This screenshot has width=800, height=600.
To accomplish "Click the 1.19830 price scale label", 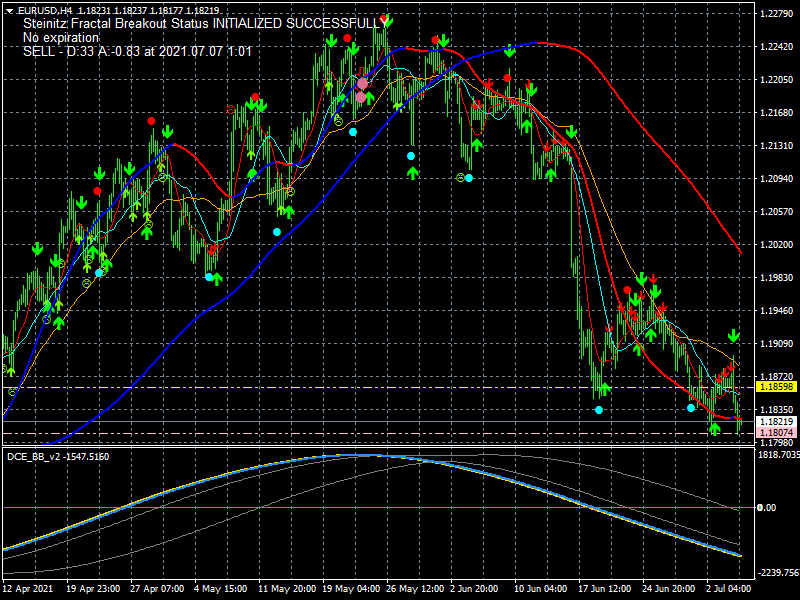I will click(x=777, y=278).
